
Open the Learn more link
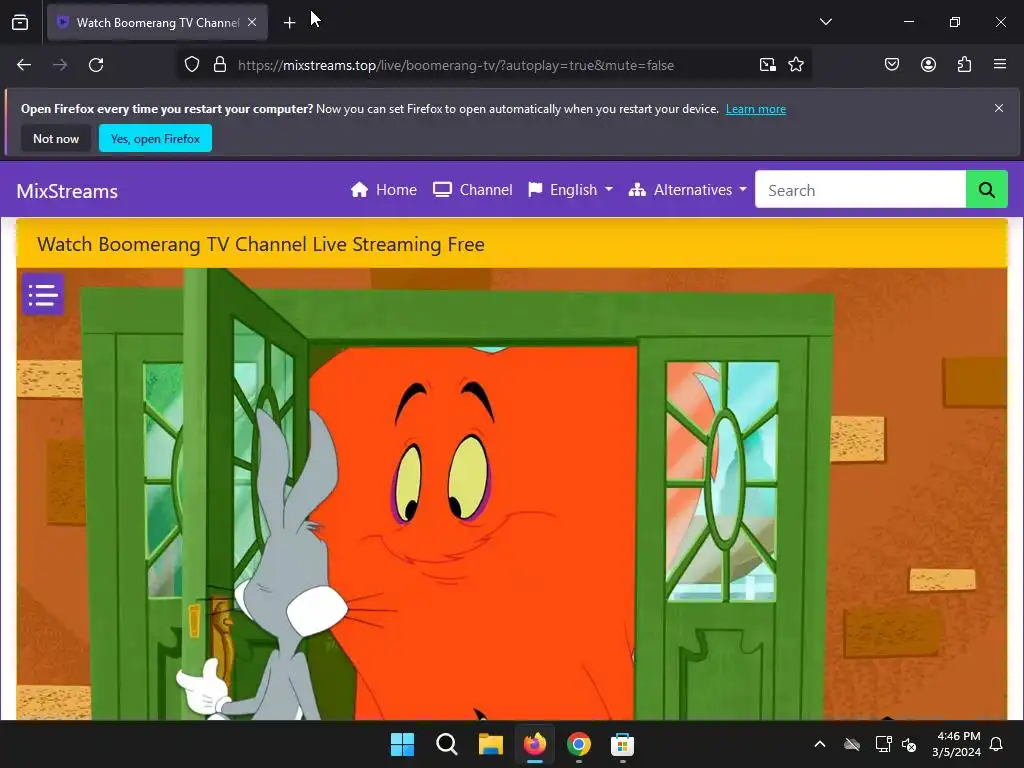756,109
